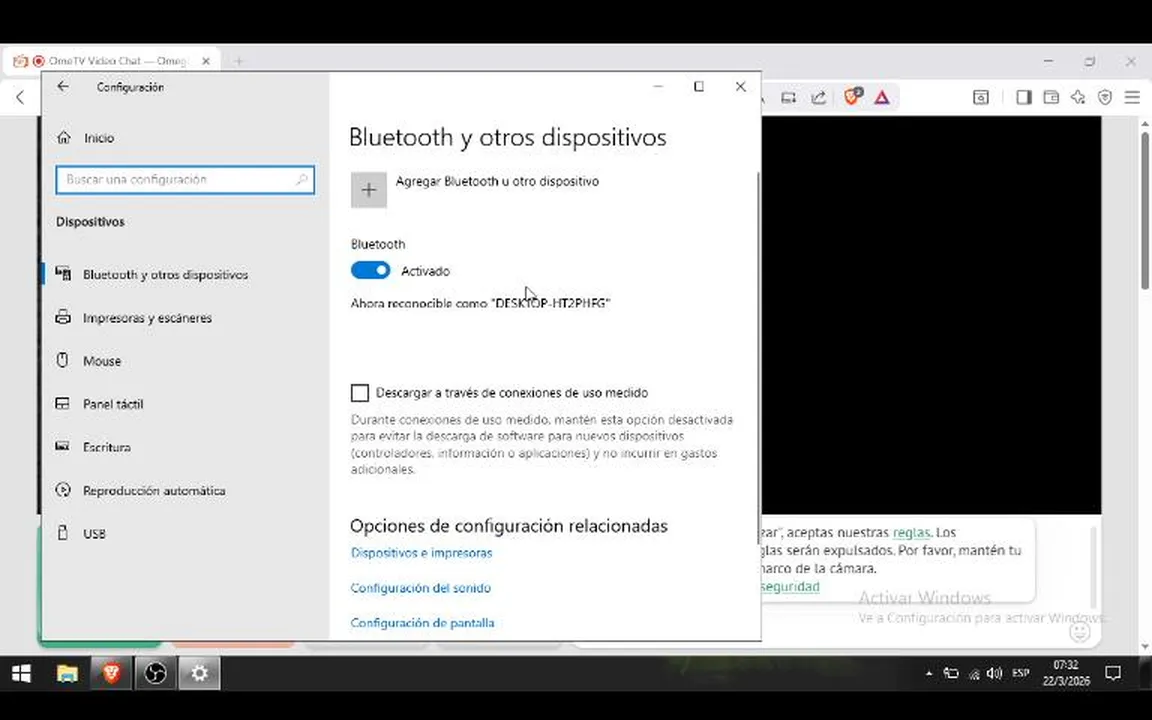Open Inicio home in Settings sidebar
This screenshot has width=1152, height=720.
pos(87,137)
